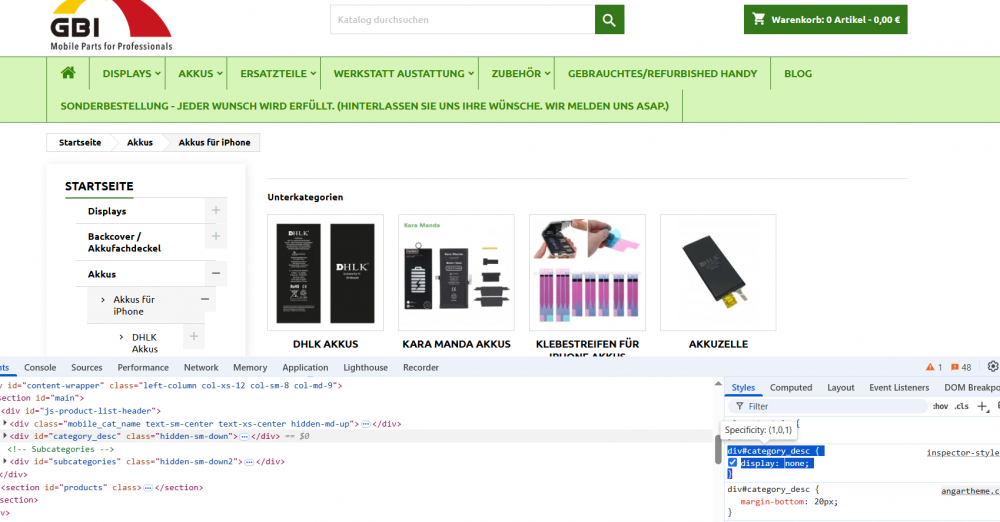Open the ERSATZTEILE dropdown menu
Image resolution: width=1000 pixels, height=522 pixels.
point(277,73)
